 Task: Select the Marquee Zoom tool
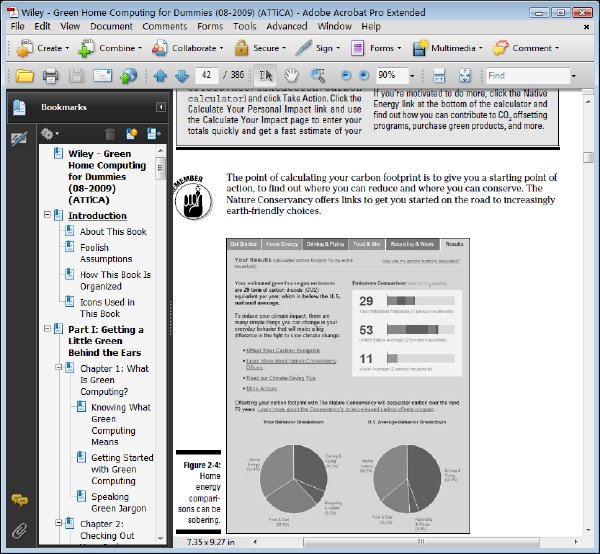(318, 75)
